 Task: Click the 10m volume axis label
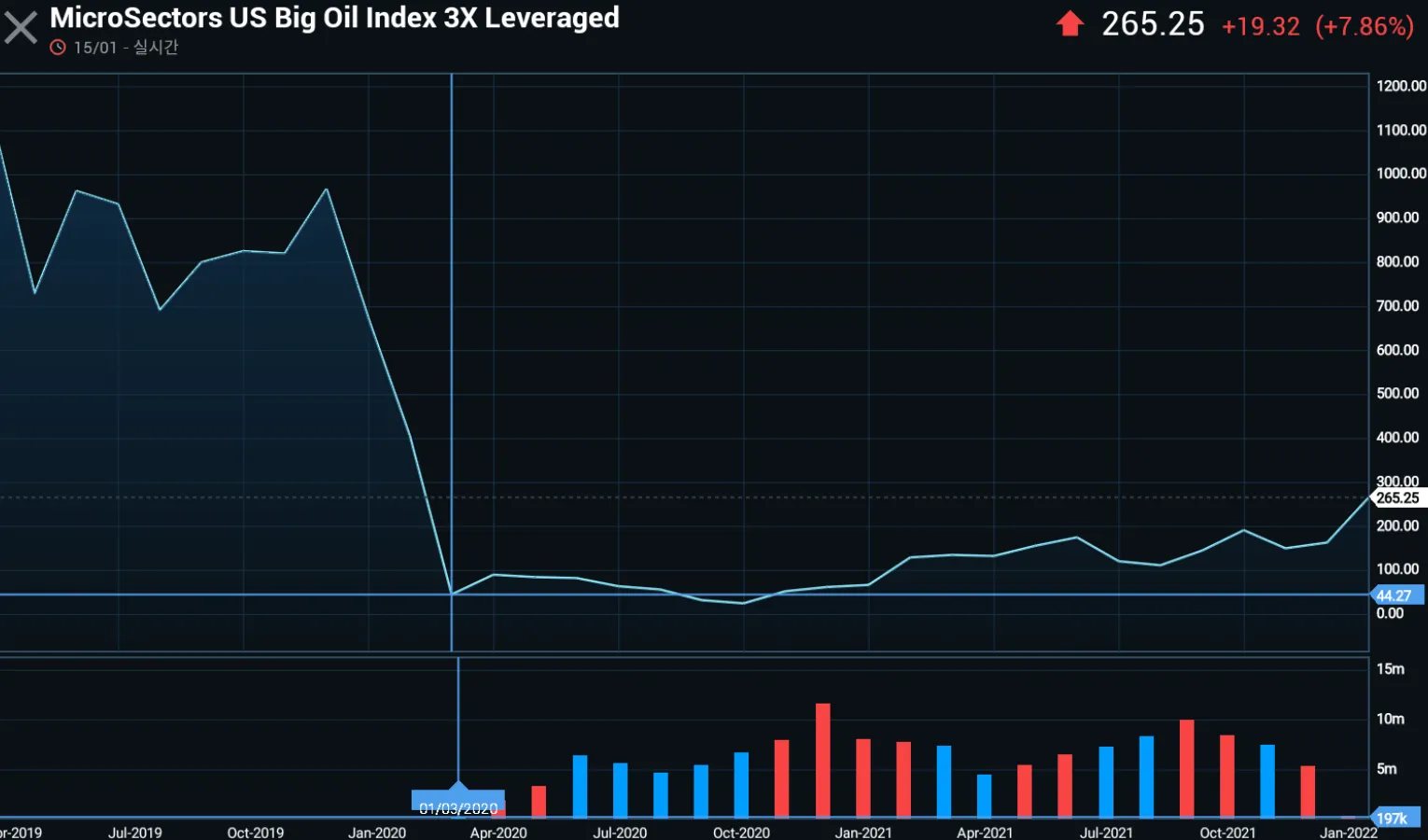[1391, 719]
